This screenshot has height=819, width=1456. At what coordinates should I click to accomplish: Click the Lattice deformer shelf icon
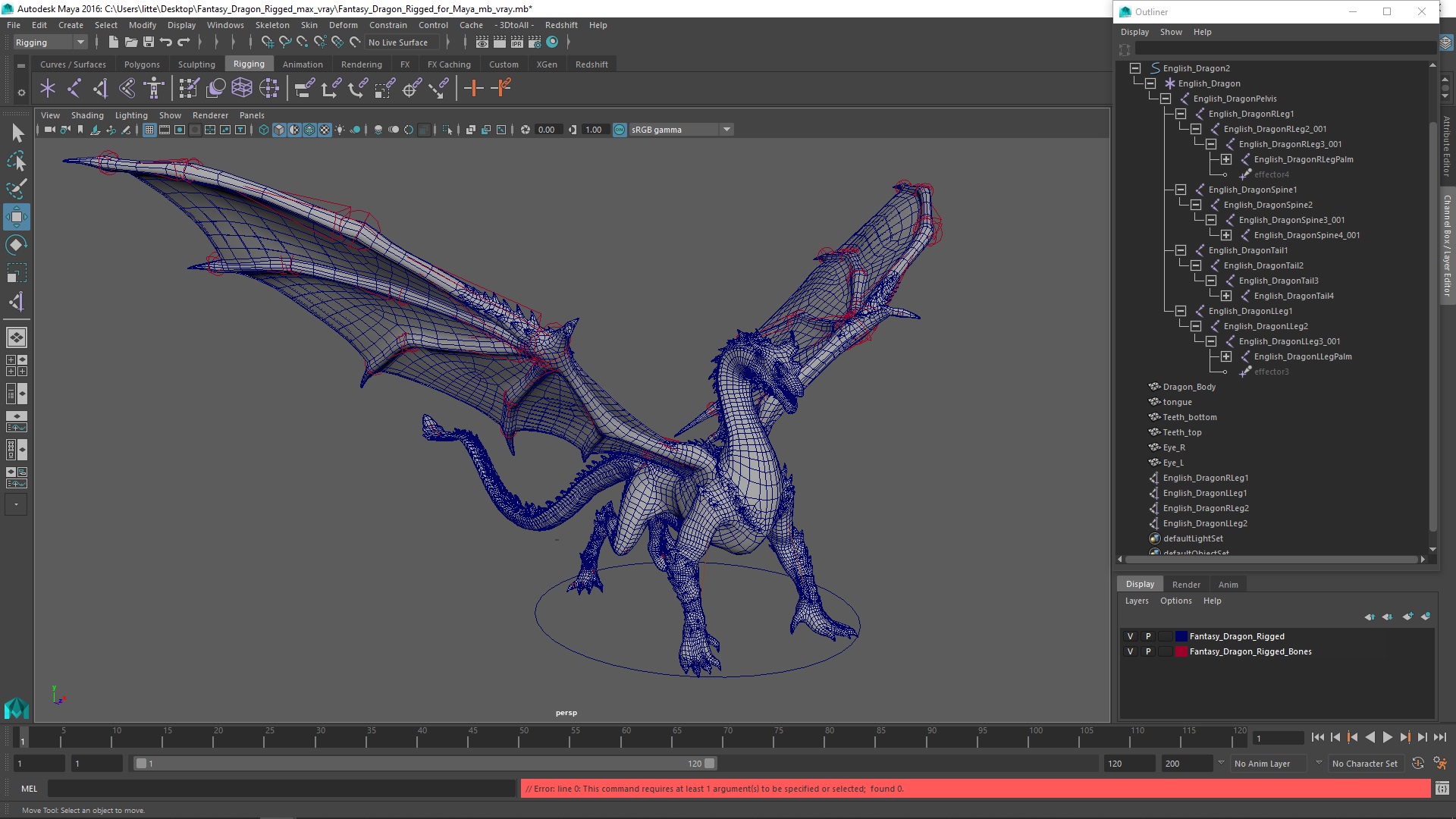(x=242, y=89)
